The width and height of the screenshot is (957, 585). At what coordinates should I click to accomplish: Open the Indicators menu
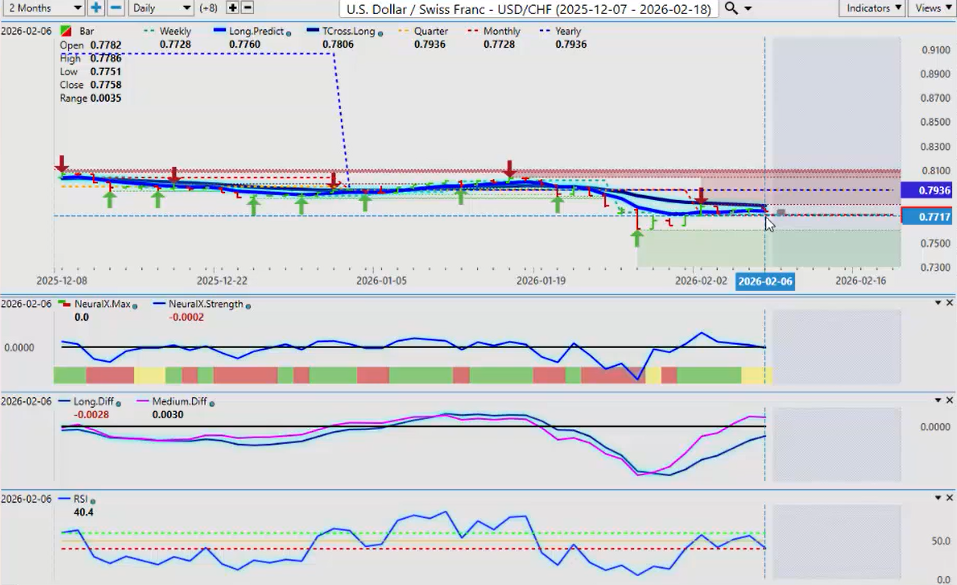tap(872, 8)
